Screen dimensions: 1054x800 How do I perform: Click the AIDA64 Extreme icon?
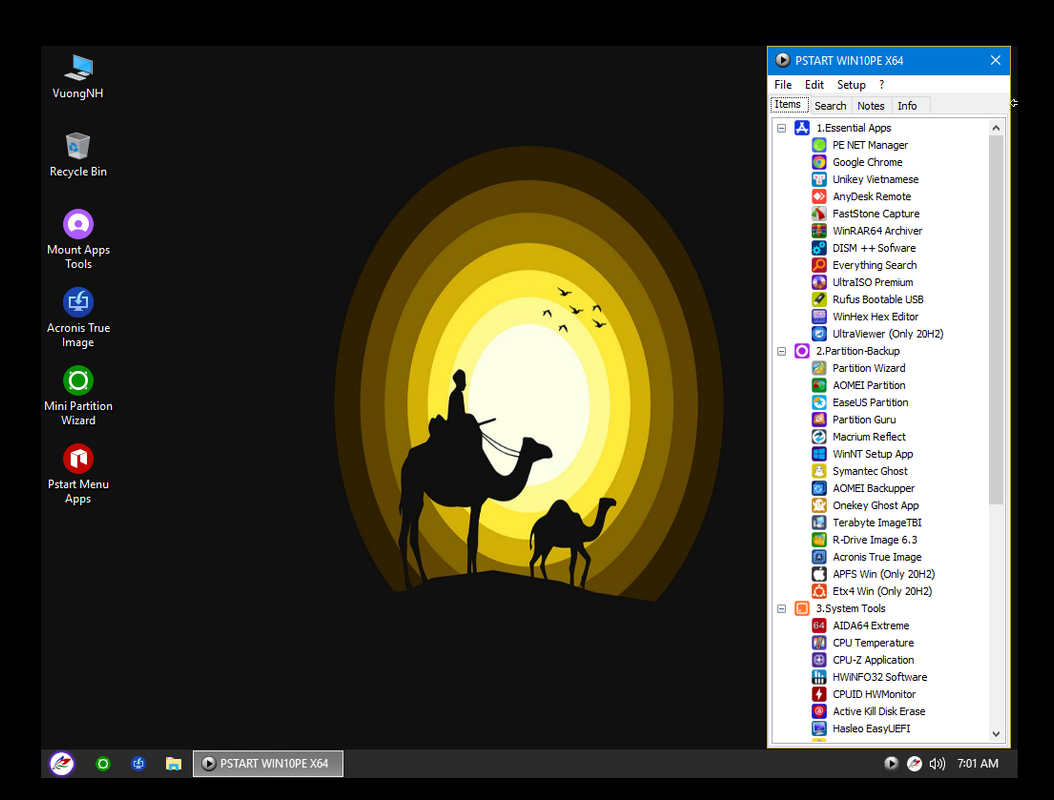[819, 625]
